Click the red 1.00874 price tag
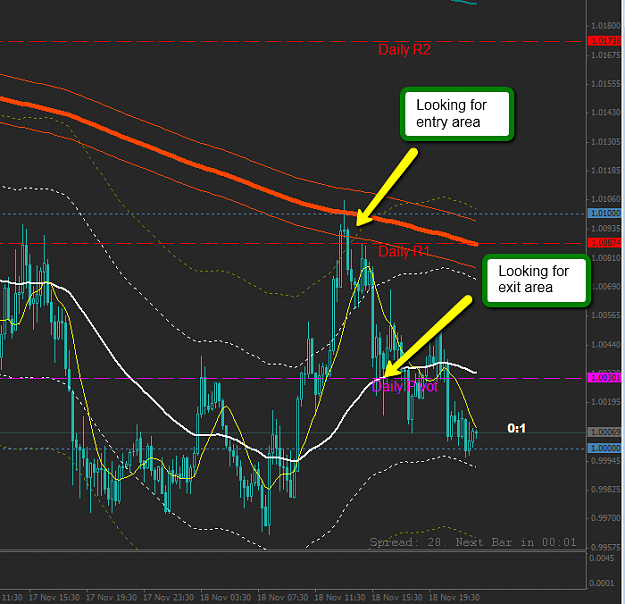625x604 pixels. [x=605, y=243]
